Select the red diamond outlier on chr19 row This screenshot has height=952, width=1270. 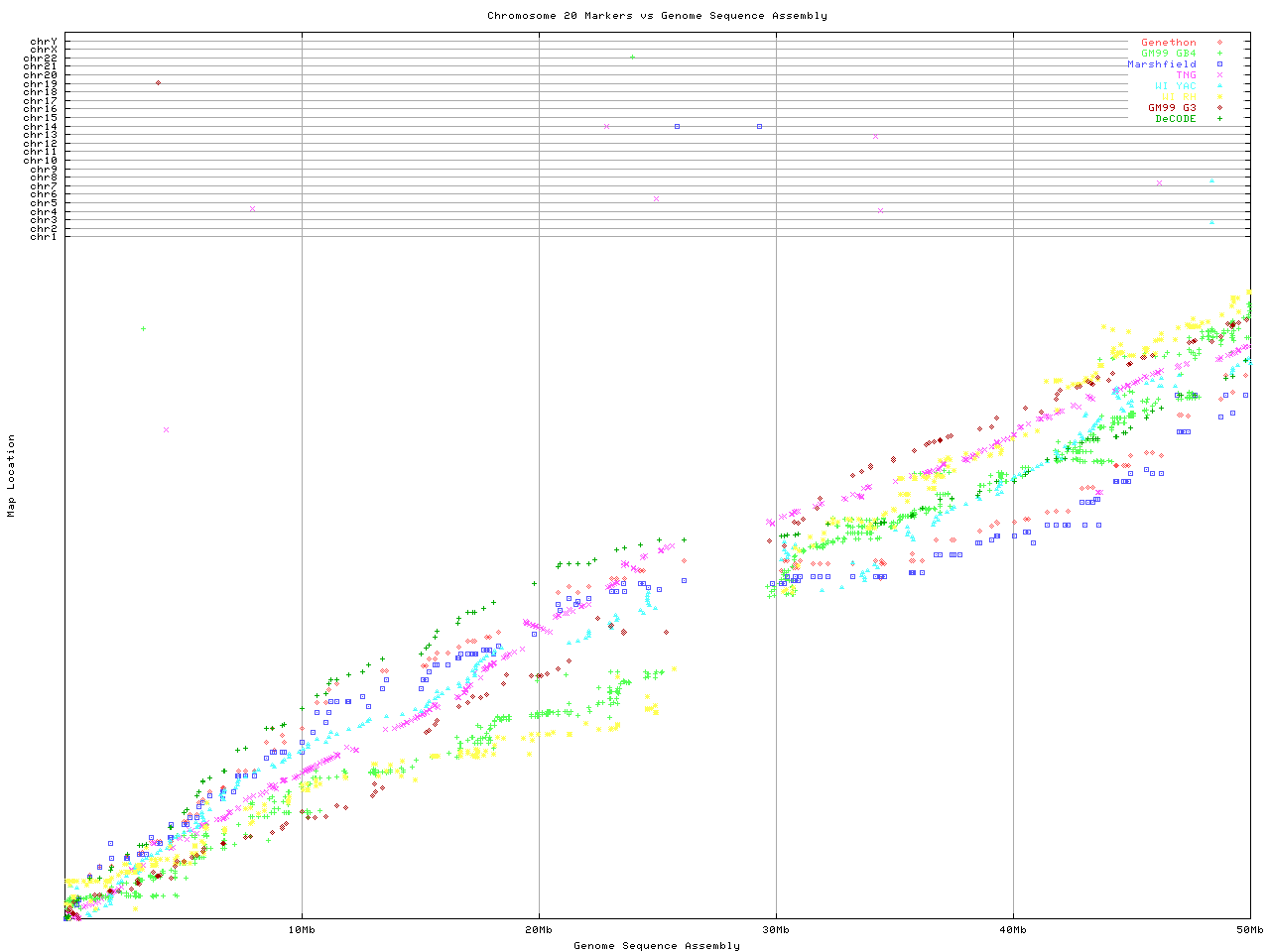[158, 83]
